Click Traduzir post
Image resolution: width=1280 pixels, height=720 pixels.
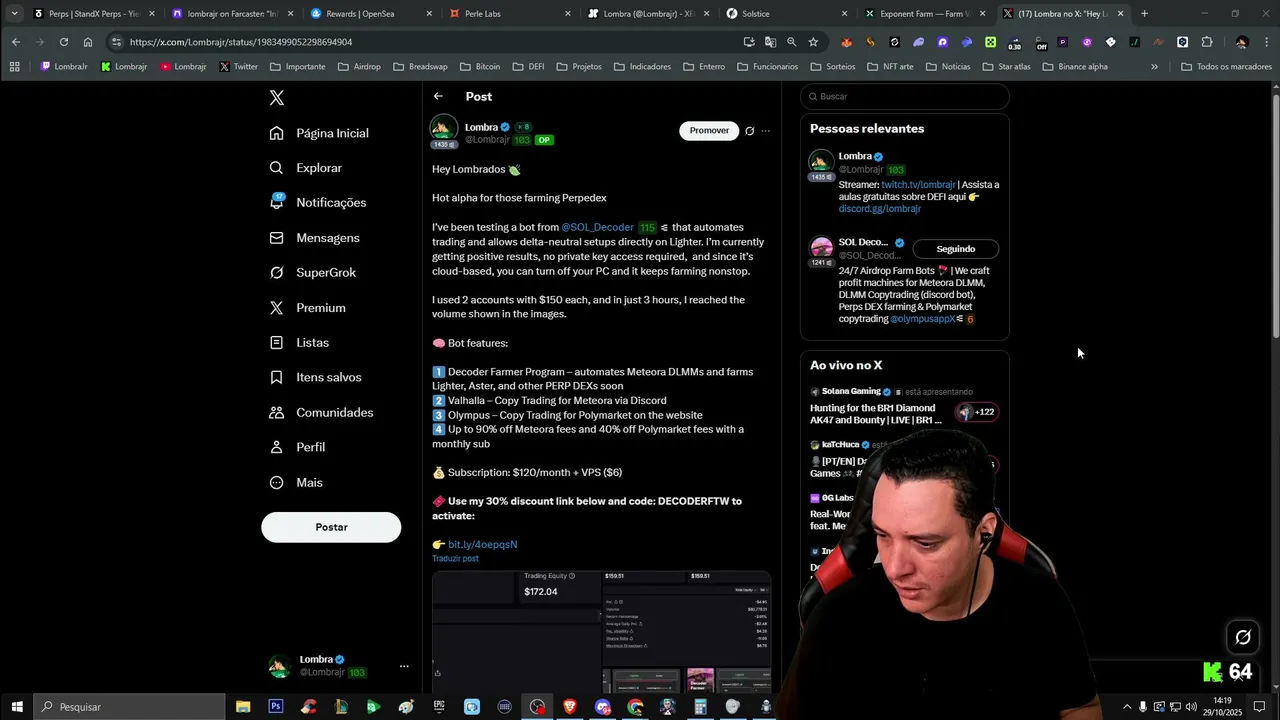tap(455, 558)
